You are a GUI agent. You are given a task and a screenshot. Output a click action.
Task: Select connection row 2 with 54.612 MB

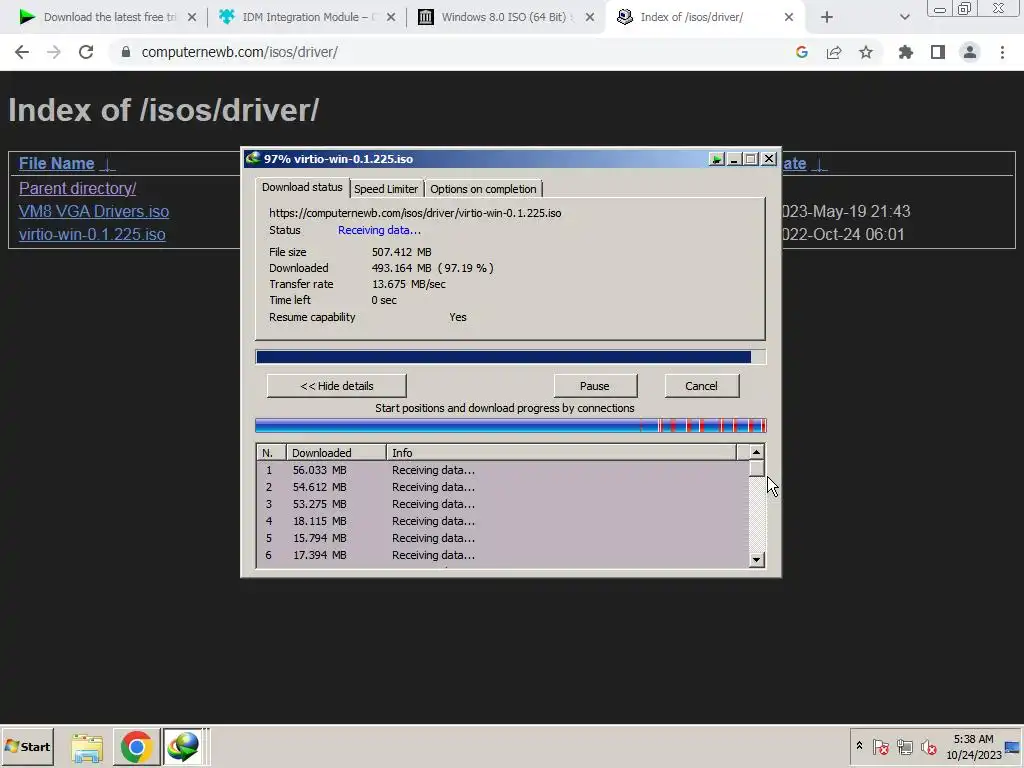click(x=503, y=487)
